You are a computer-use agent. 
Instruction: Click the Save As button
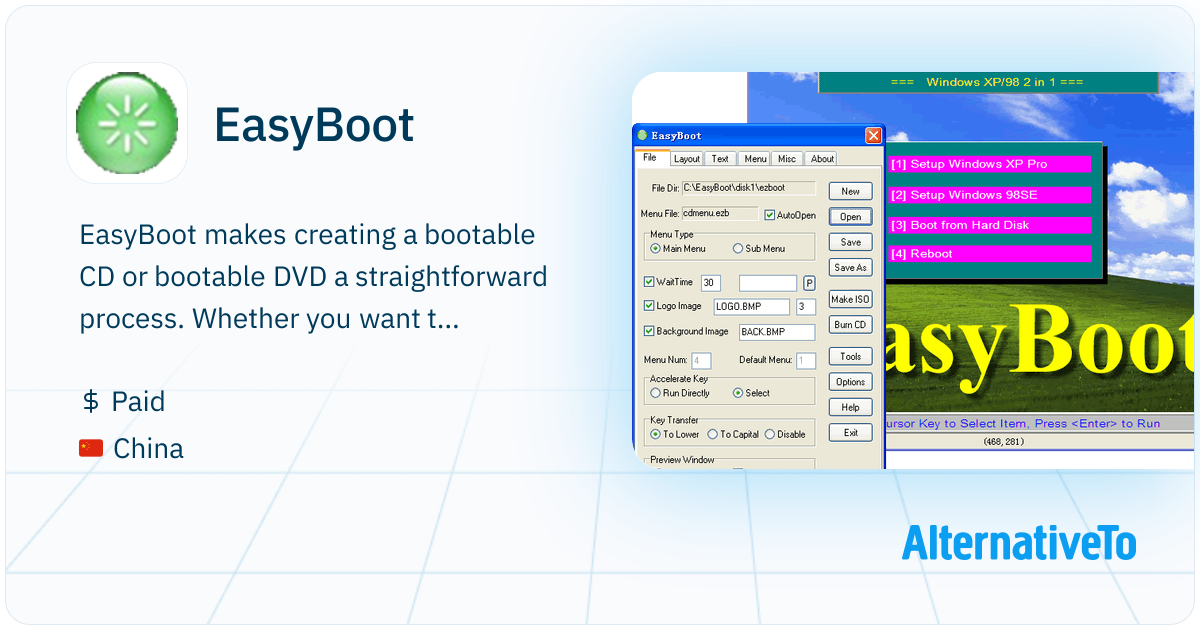tap(850, 267)
